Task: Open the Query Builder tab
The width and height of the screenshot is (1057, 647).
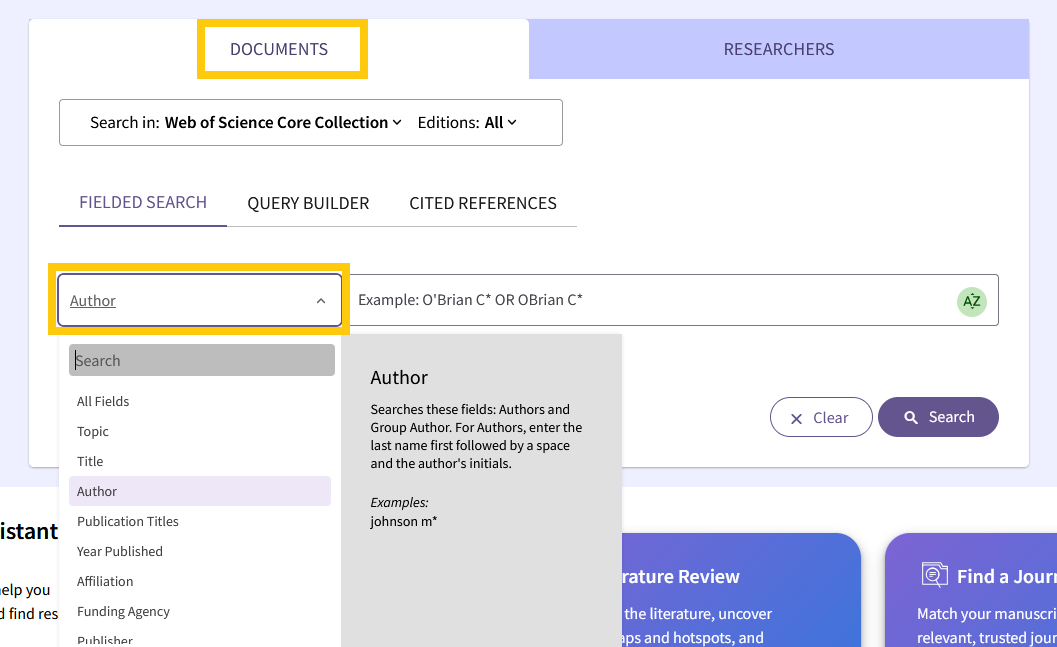Action: tap(308, 204)
